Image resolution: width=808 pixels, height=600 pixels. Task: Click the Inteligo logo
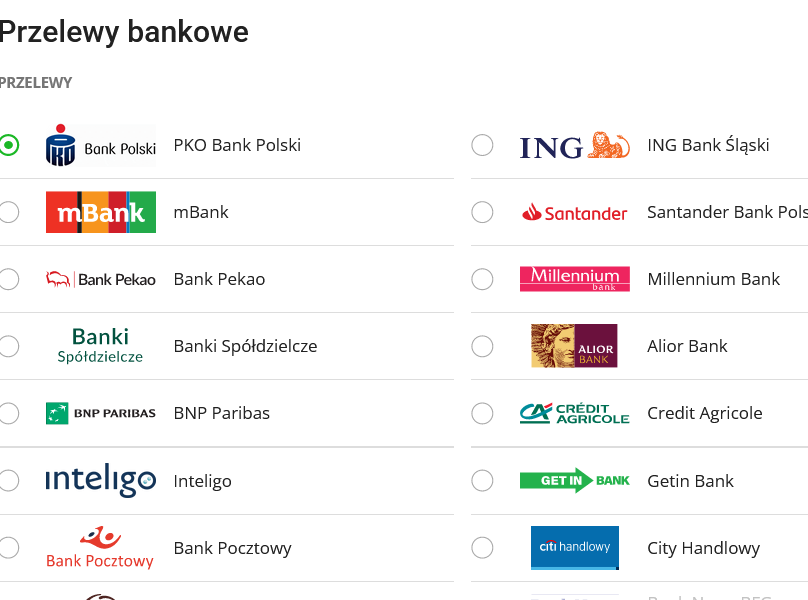(x=101, y=480)
